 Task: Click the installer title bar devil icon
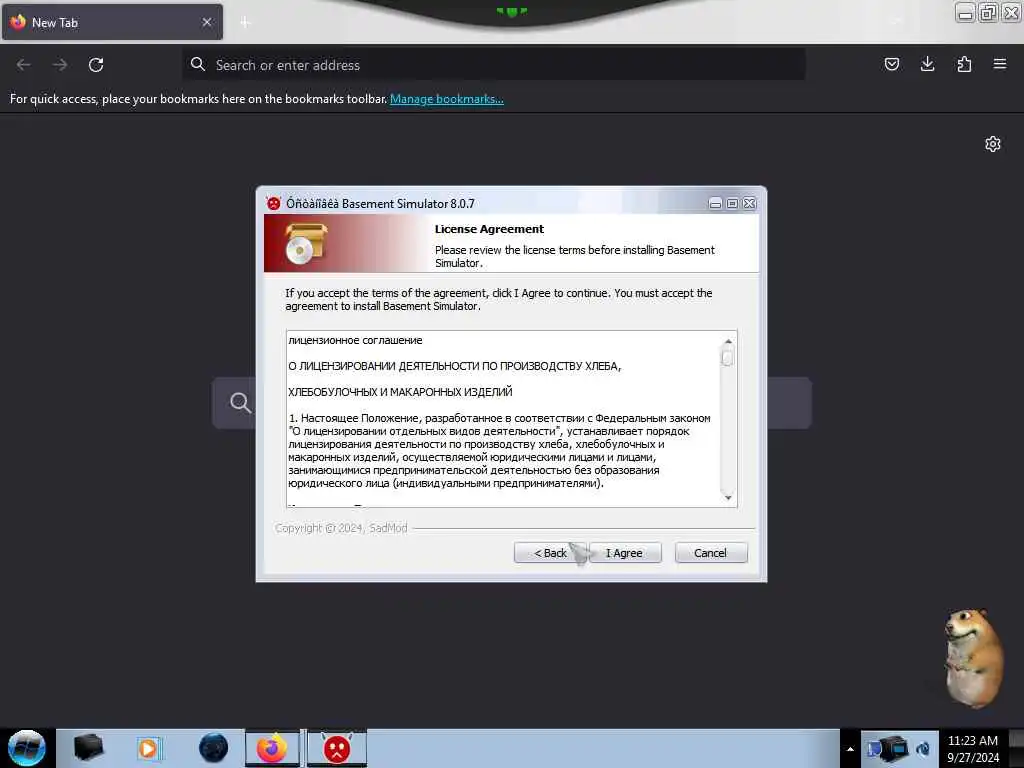click(x=274, y=203)
